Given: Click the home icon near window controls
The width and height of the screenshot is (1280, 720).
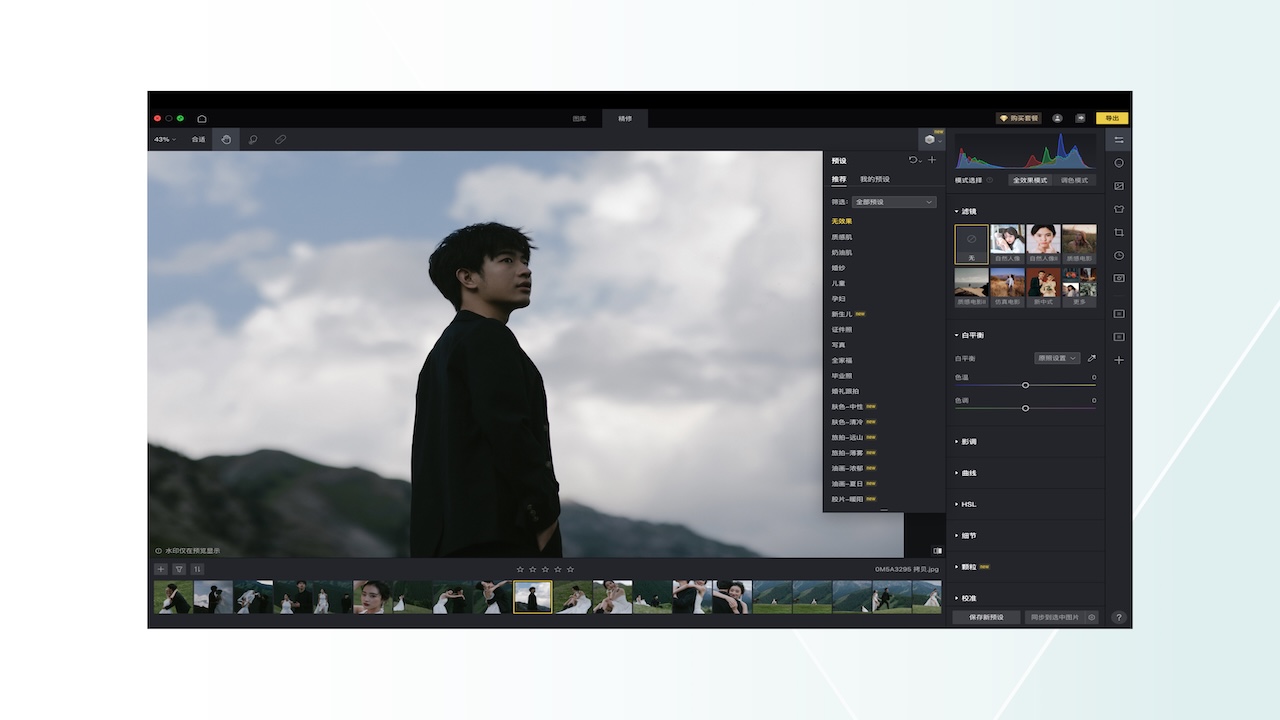Looking at the screenshot, I should 201,117.
